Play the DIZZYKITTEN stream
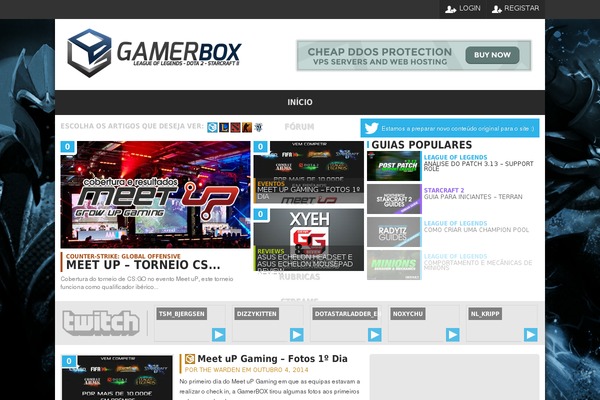 point(297,335)
